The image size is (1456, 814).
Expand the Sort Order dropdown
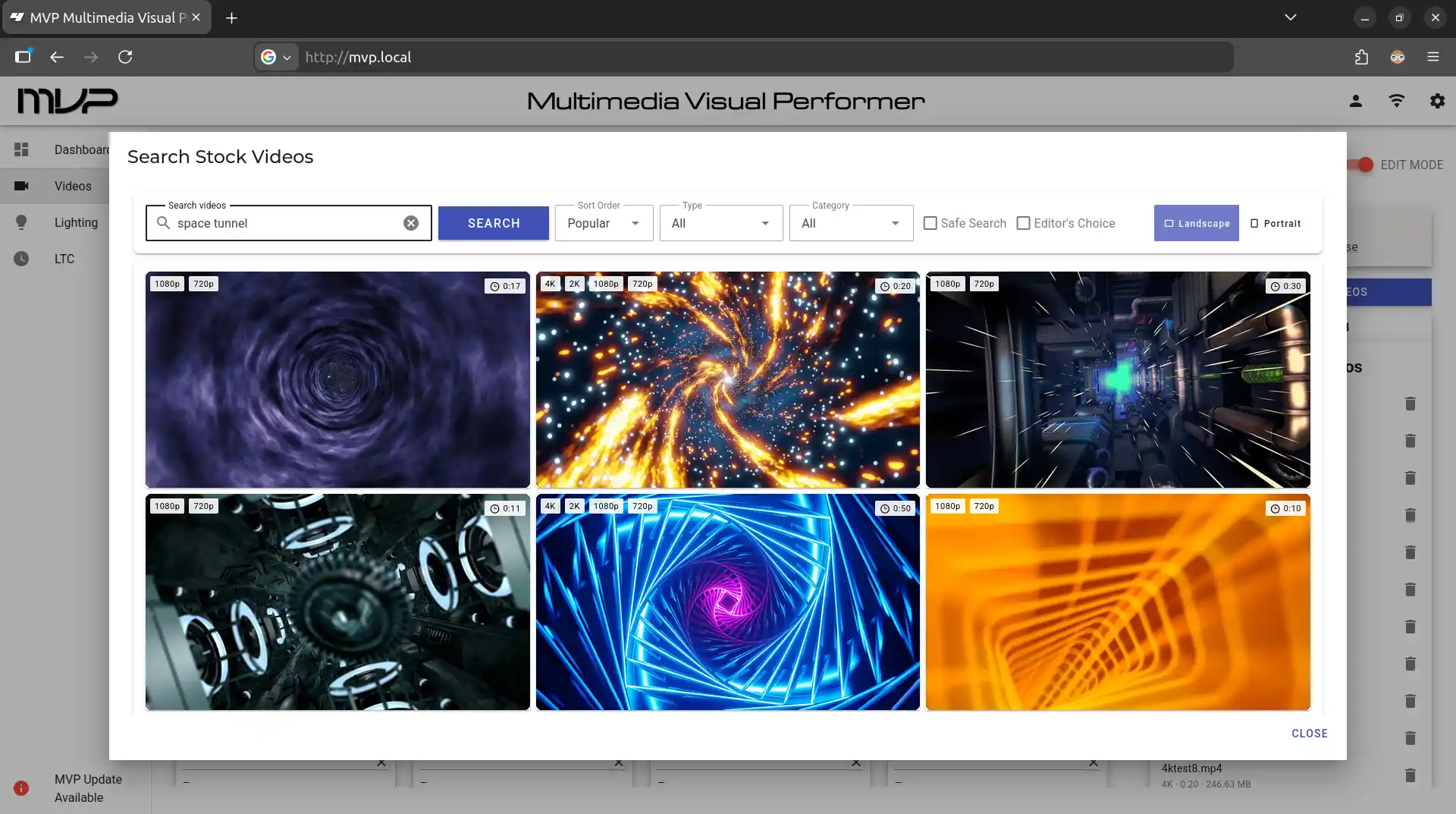point(604,223)
